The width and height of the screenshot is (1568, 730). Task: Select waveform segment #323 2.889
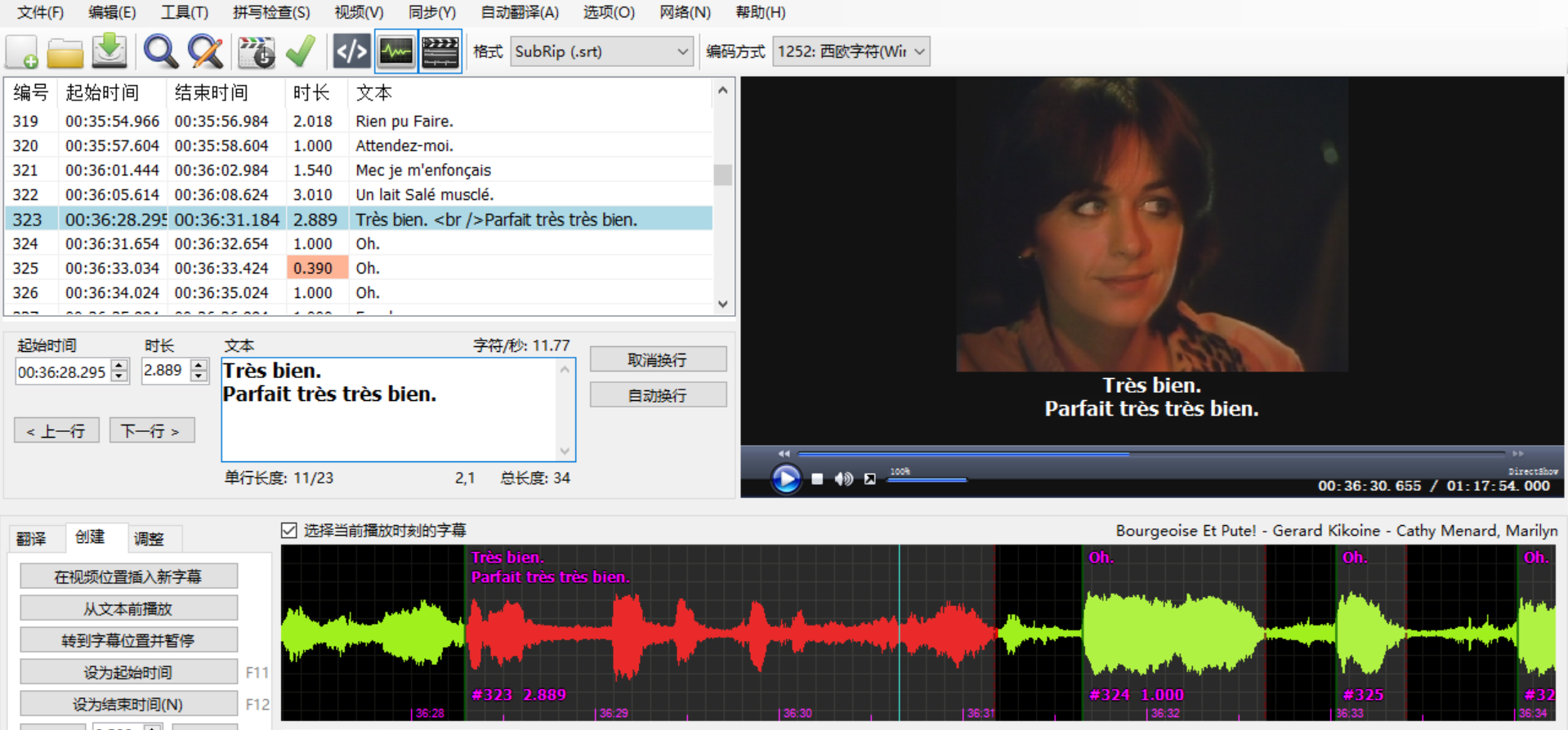coord(730,633)
